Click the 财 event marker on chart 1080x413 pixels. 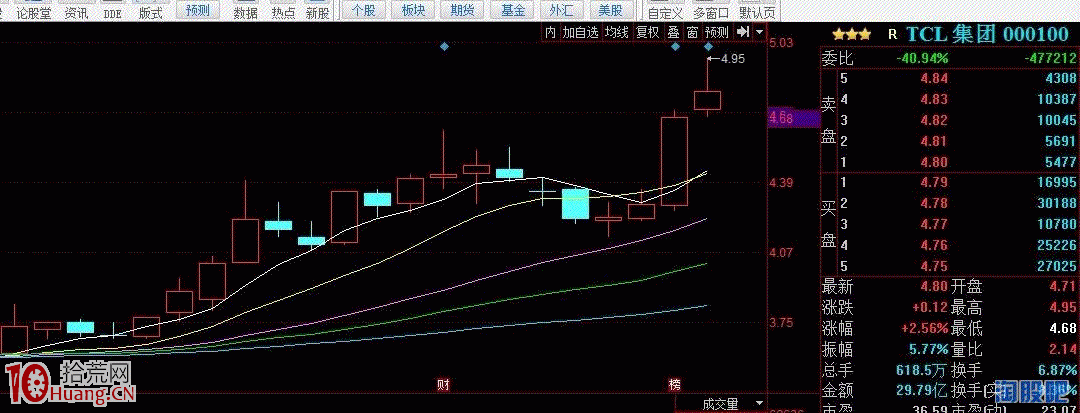(x=444, y=383)
